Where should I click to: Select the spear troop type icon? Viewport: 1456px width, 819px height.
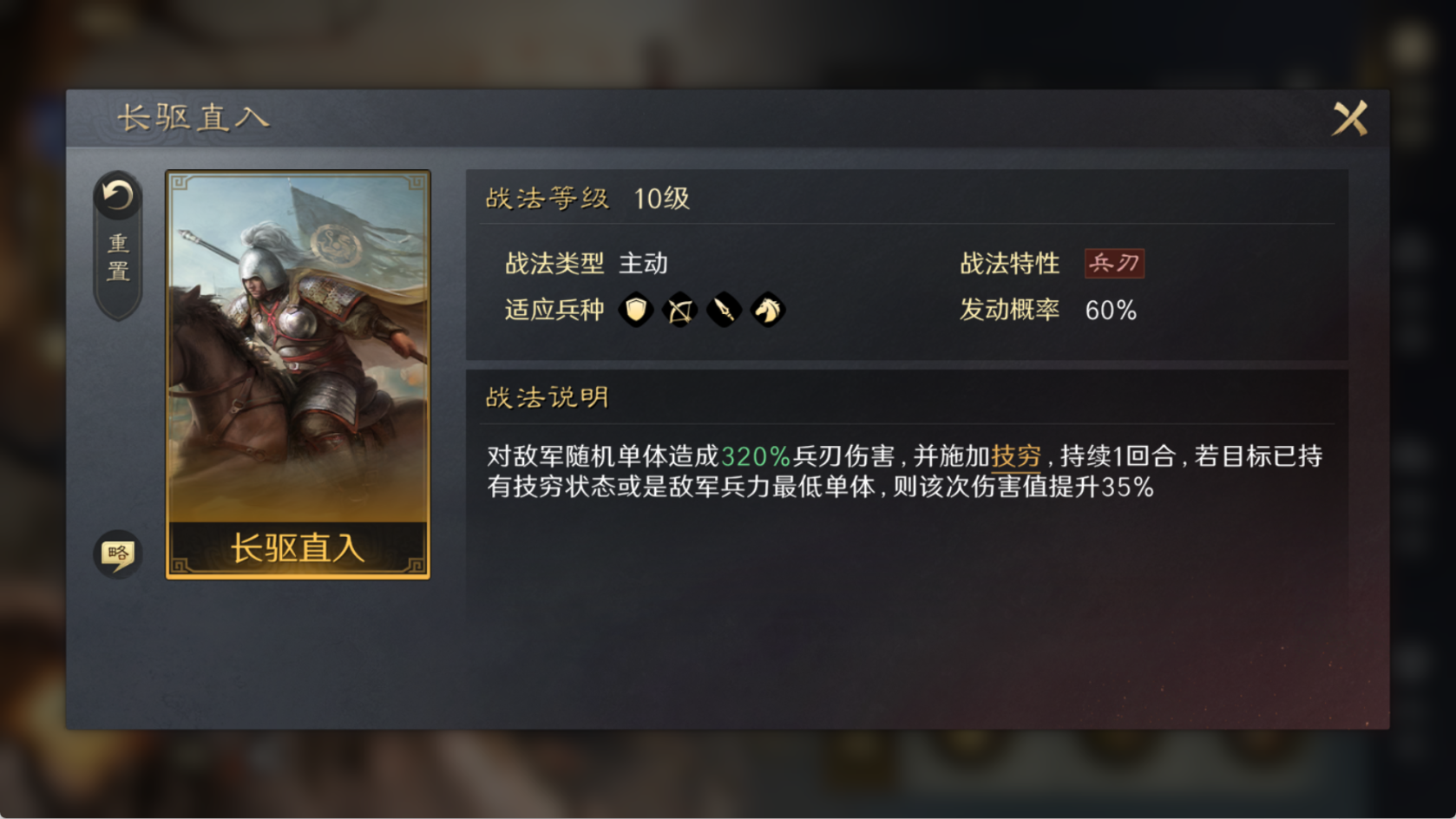[724, 310]
